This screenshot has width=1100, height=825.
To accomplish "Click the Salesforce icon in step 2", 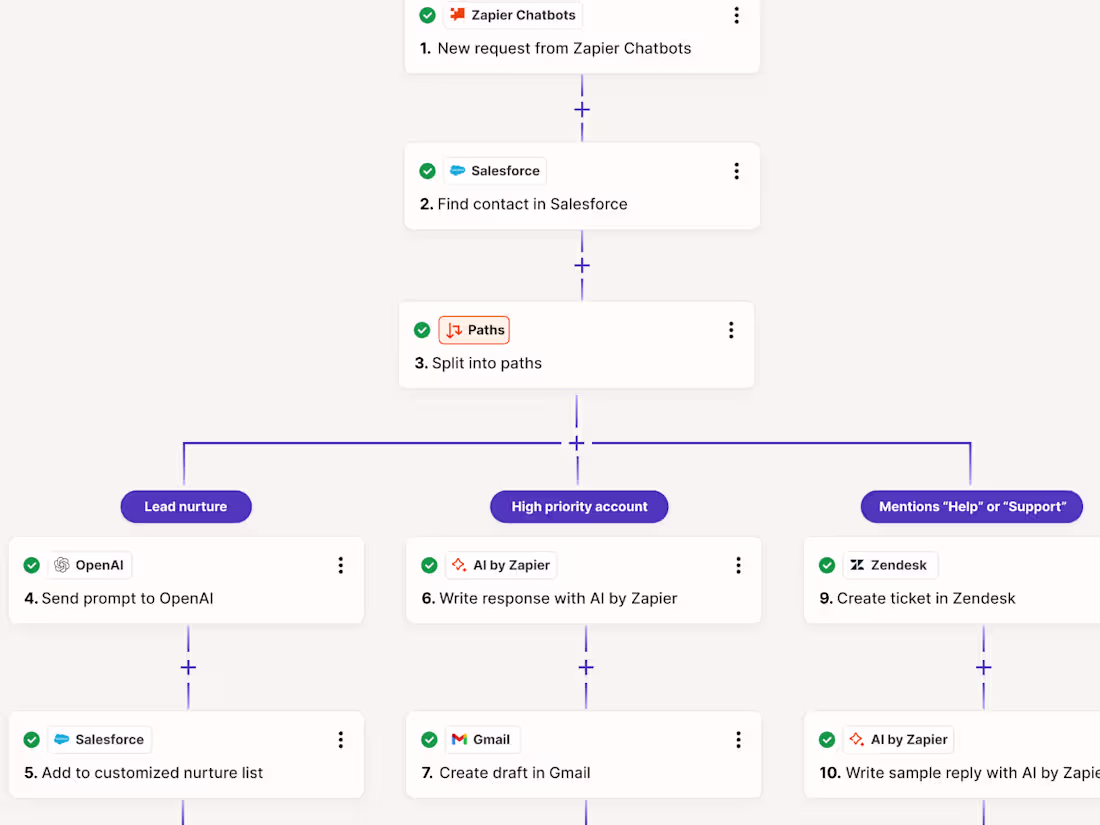I will (458, 171).
